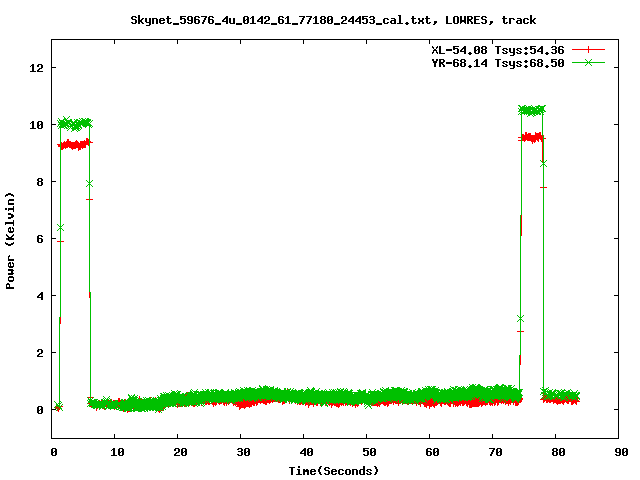The height and width of the screenshot is (480, 640).
Task: Click the x-axis tick label '30'
Action: point(243,452)
